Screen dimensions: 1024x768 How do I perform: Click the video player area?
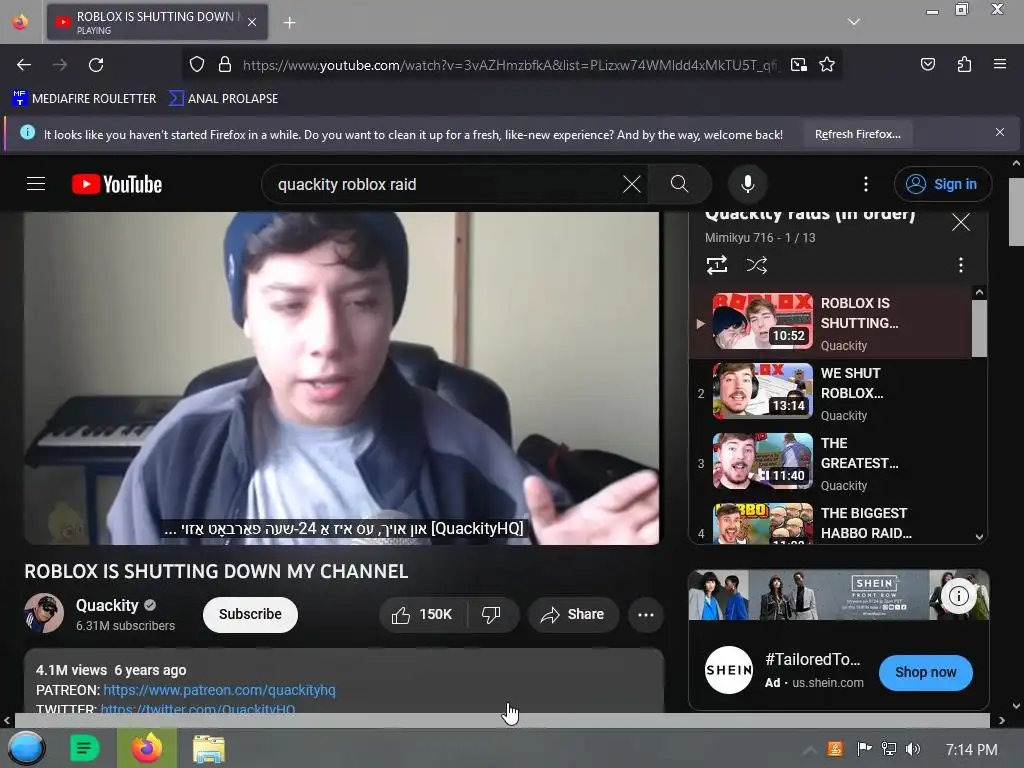pos(342,377)
